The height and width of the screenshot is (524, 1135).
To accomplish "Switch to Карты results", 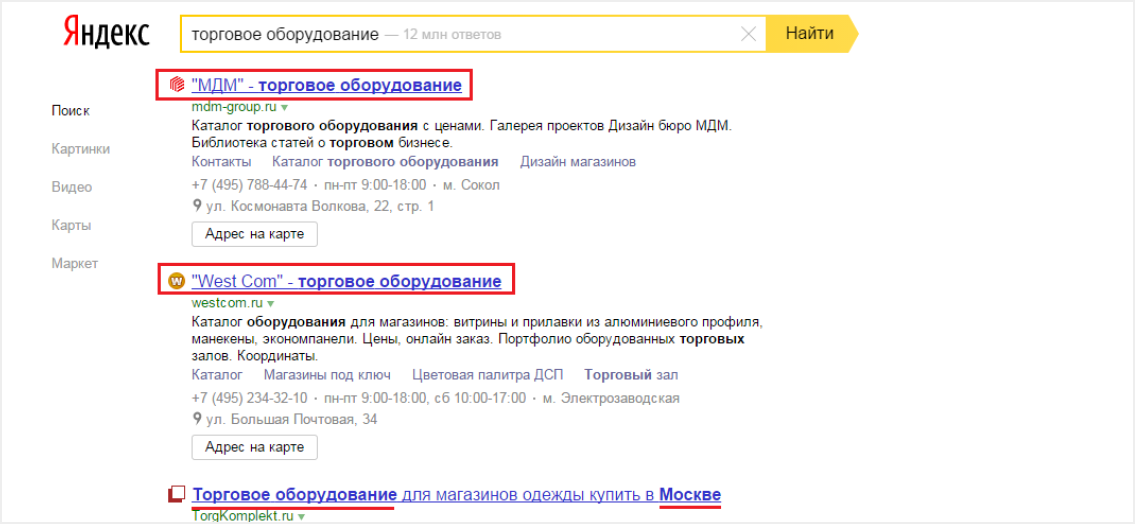I will pyautogui.click(x=71, y=225).
